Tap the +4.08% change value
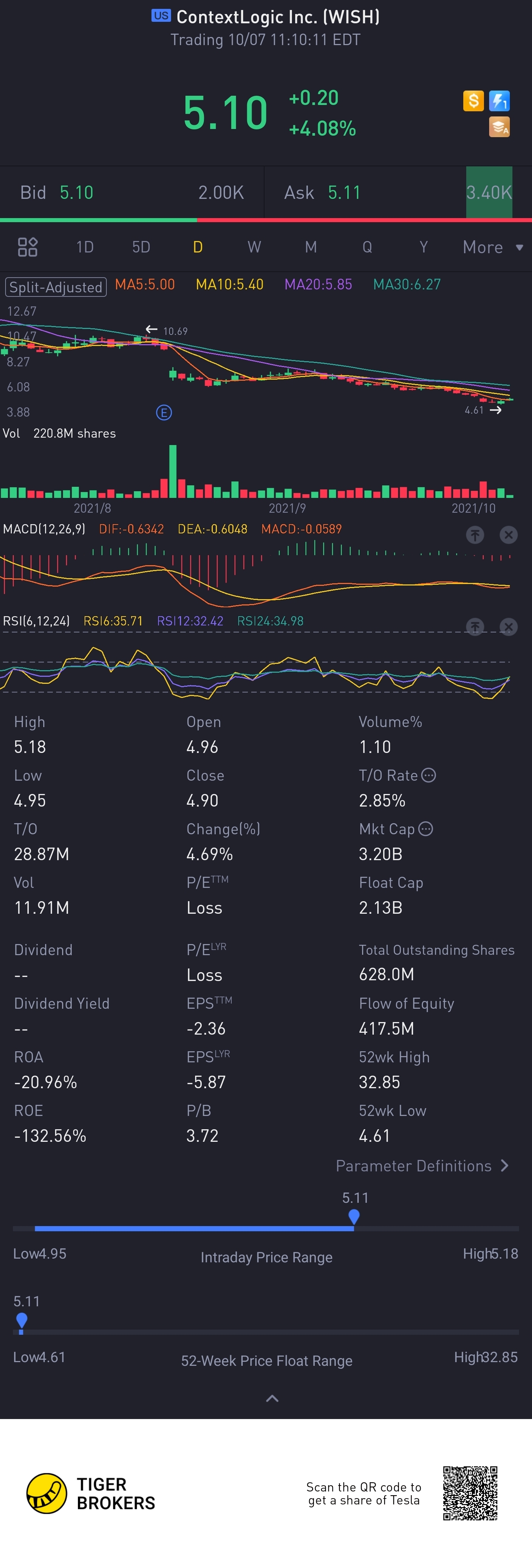Viewport: 532px width, 1568px height. 323,128
